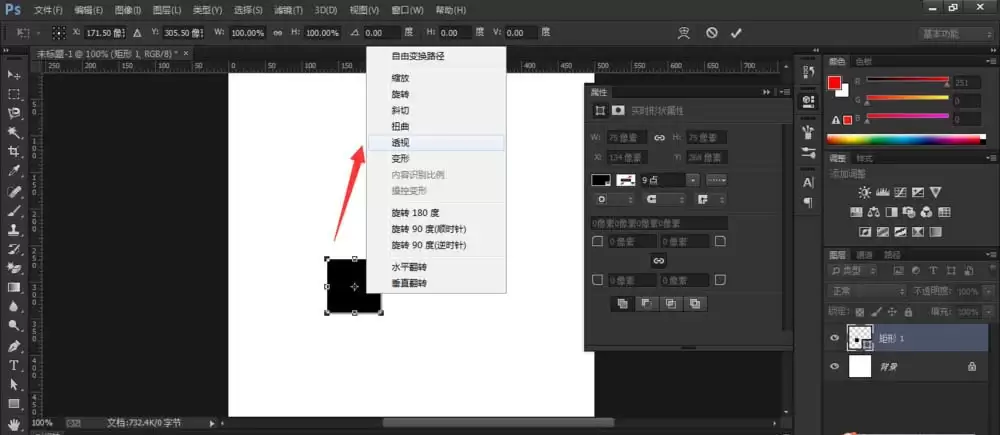Select the Clone Stamp tool
The height and width of the screenshot is (435, 1000).
coord(13,230)
